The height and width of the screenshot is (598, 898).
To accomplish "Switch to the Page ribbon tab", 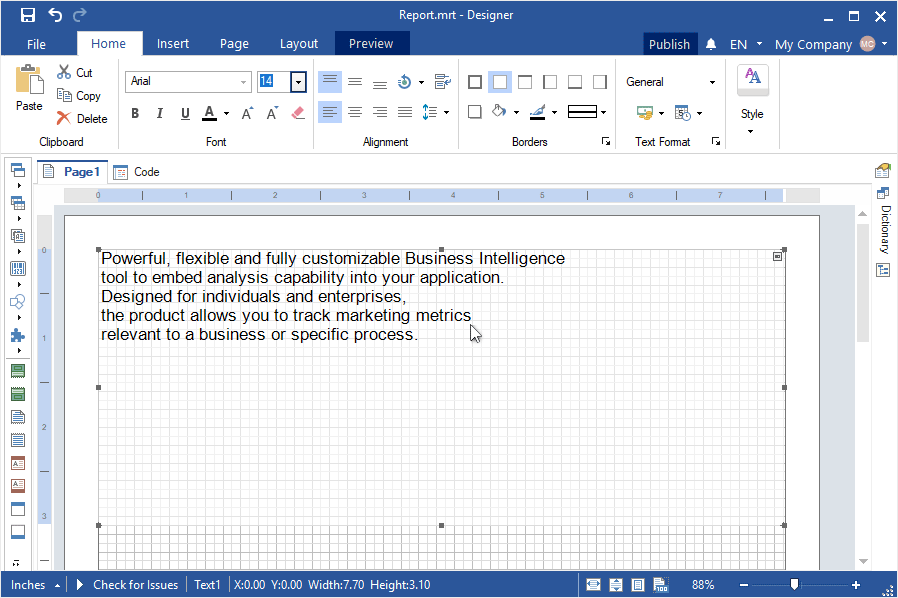I will pyautogui.click(x=234, y=44).
